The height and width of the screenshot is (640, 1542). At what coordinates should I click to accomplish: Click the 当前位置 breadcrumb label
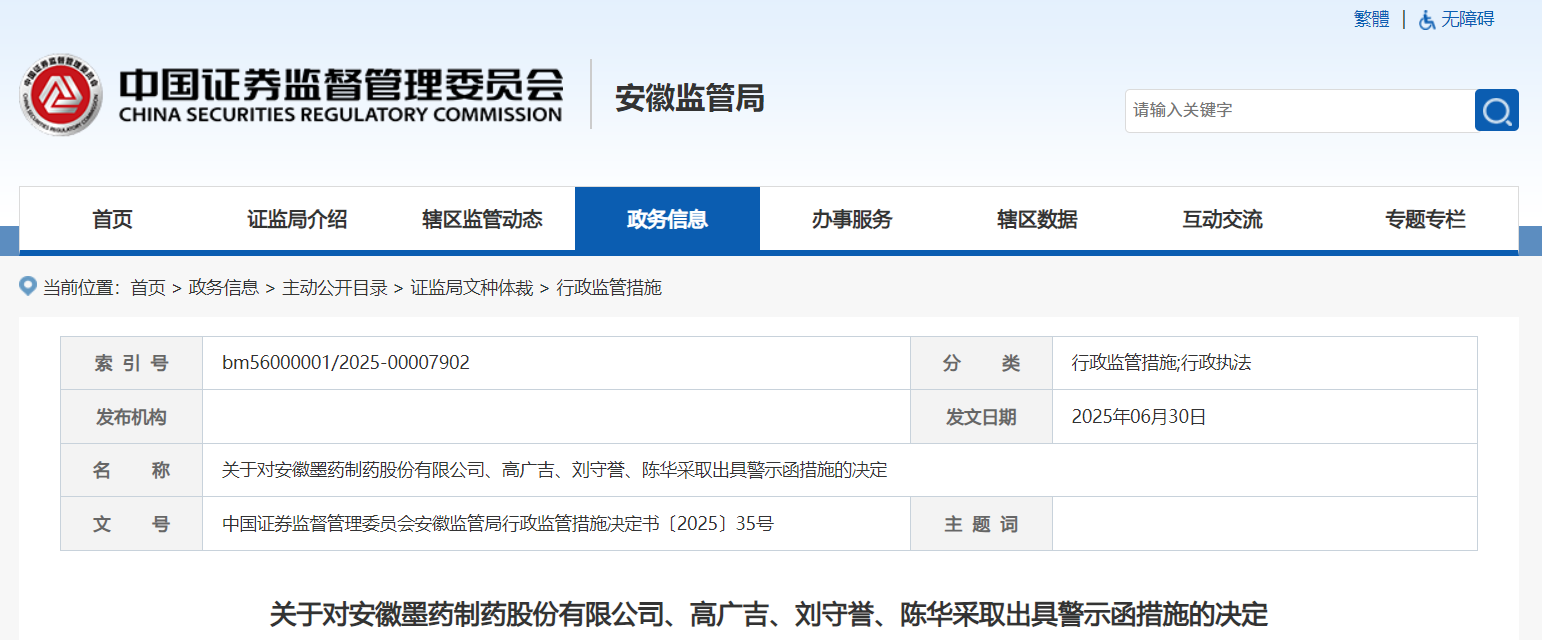pos(82,288)
